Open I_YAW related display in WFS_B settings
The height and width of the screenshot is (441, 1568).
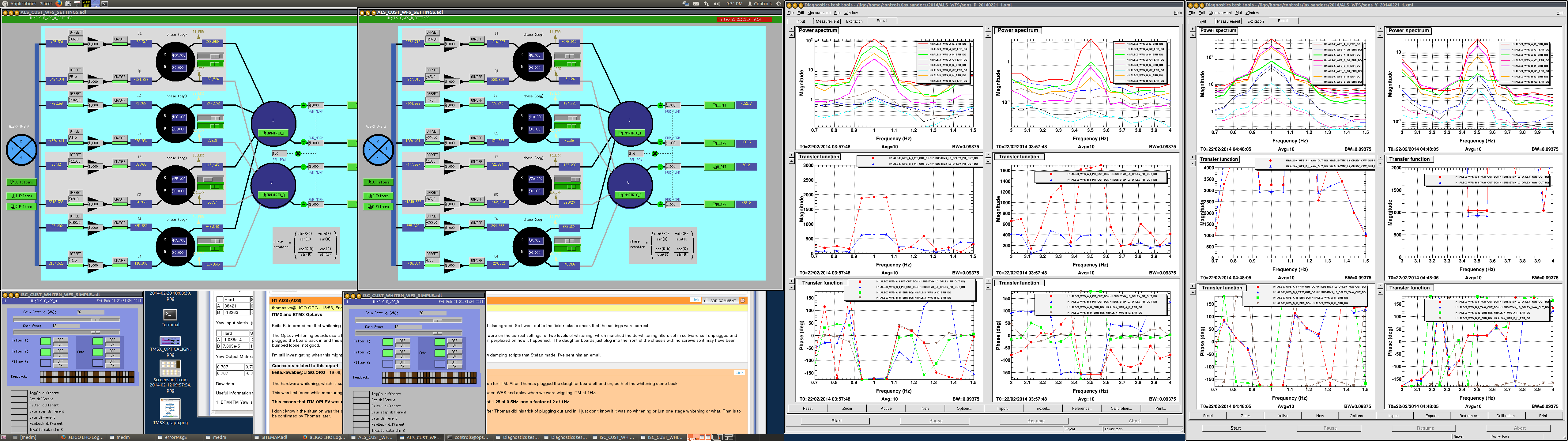click(719, 143)
